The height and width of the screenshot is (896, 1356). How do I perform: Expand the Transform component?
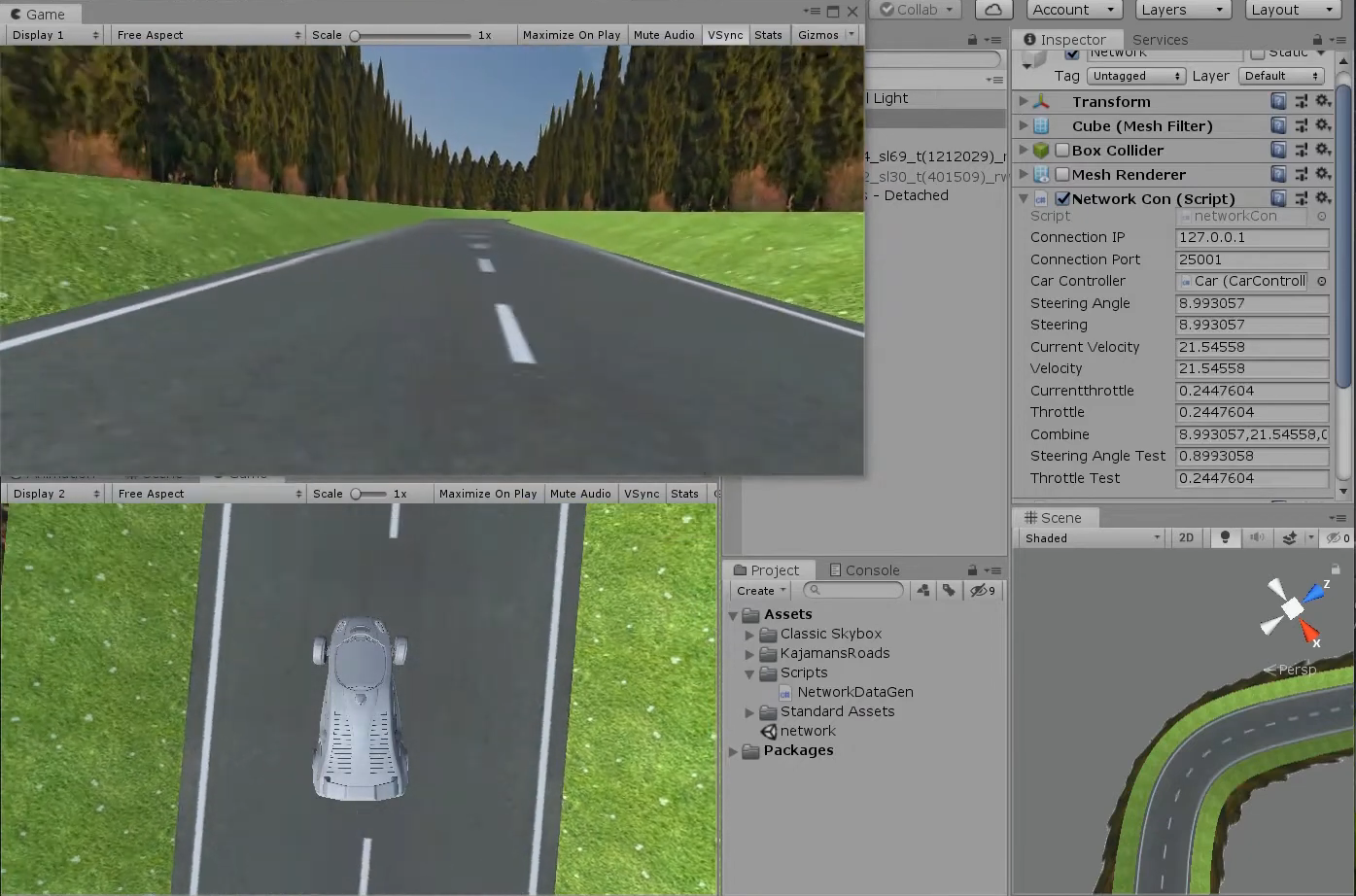coord(1023,102)
